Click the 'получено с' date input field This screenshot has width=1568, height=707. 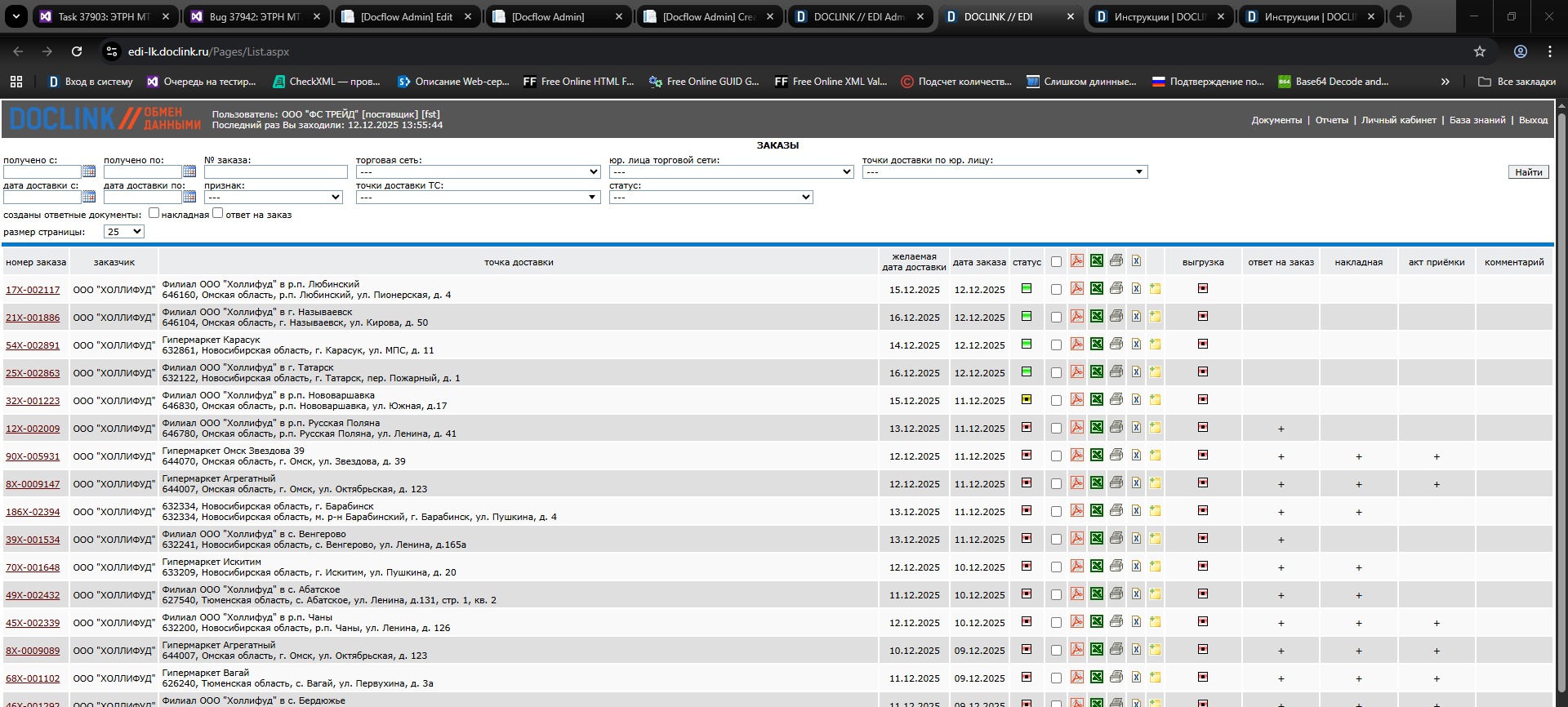point(42,172)
